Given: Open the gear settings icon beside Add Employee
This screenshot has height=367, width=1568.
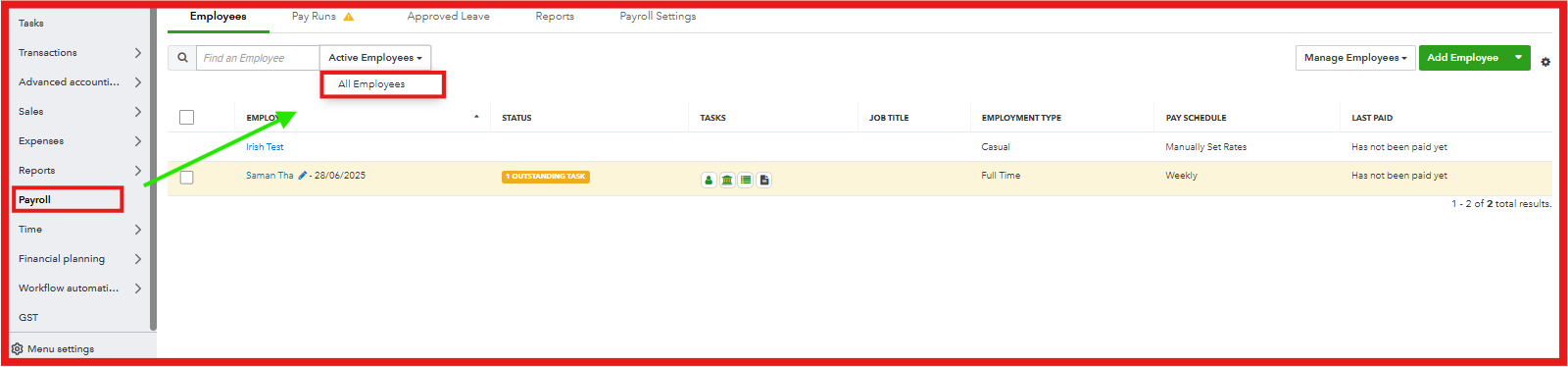Looking at the screenshot, I should tap(1545, 61).
